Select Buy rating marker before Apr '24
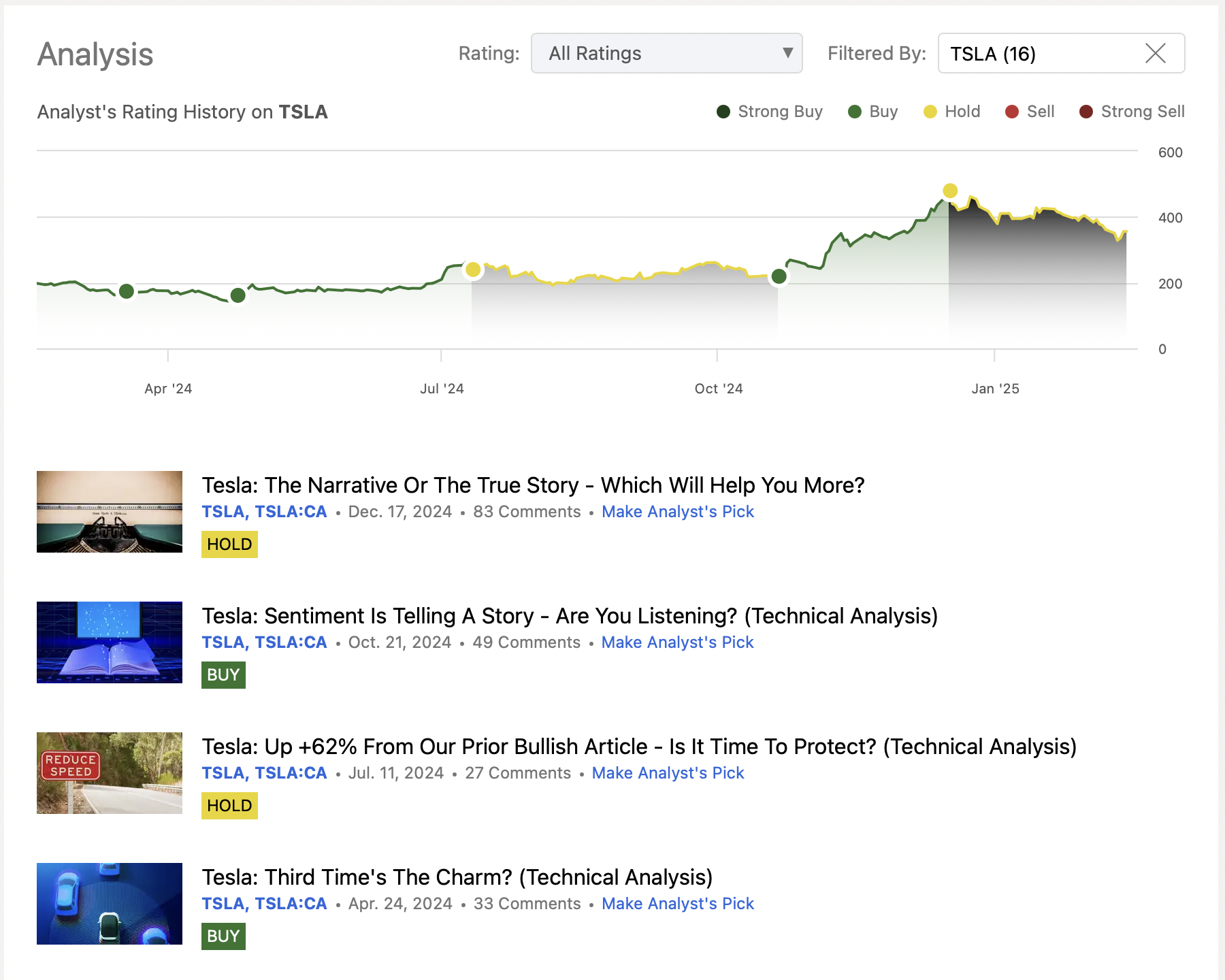 point(127,291)
